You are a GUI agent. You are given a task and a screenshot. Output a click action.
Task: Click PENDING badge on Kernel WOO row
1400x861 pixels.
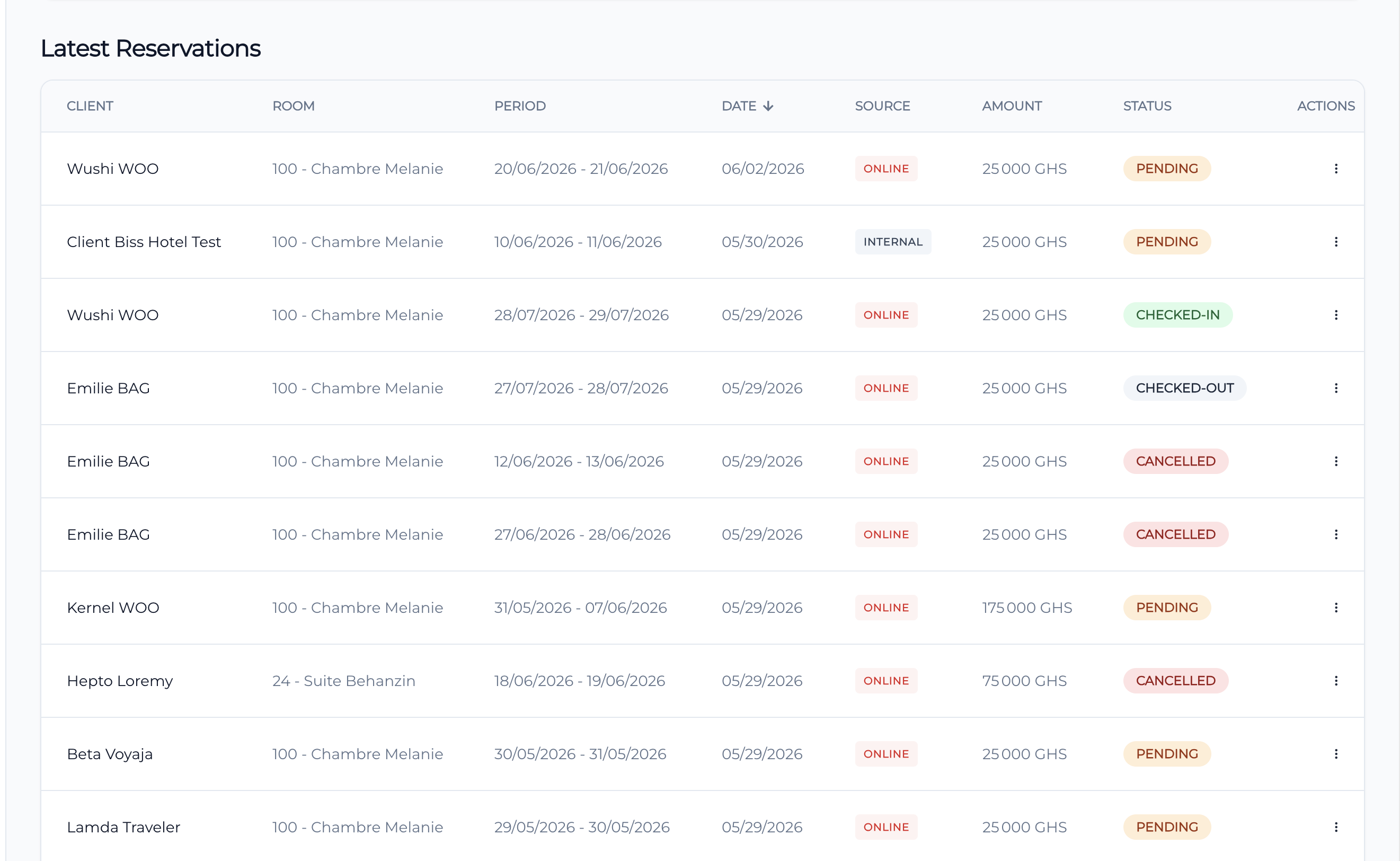click(x=1167, y=608)
